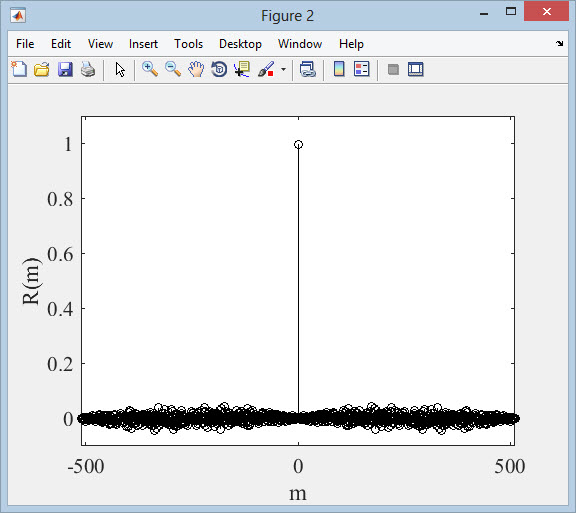This screenshot has width=576, height=513.
Task: Toggle the Data Cursor tool
Action: (242, 69)
